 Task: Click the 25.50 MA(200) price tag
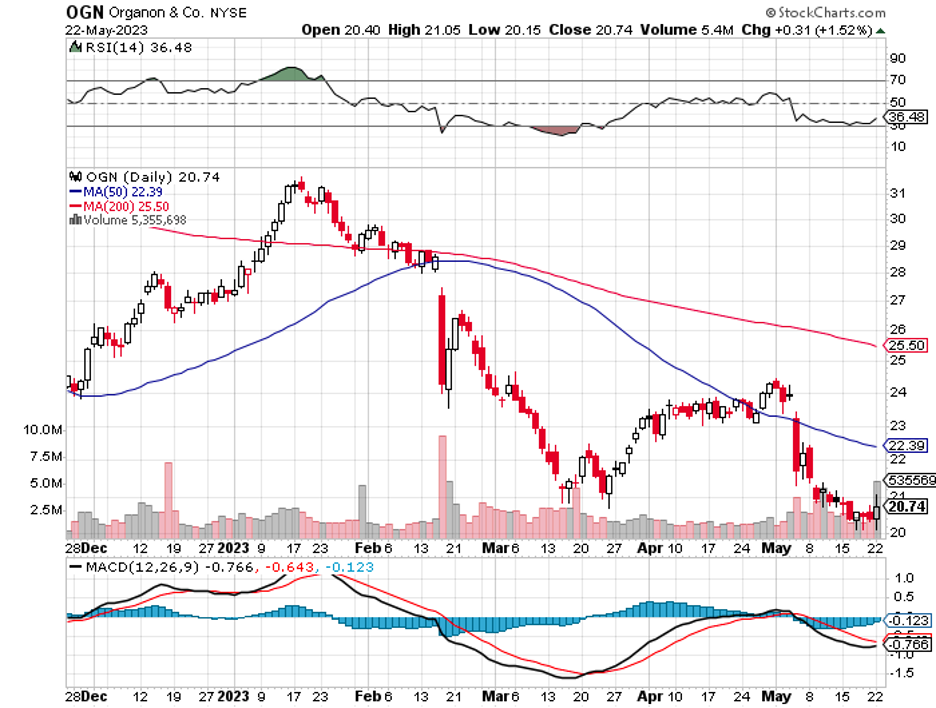(x=906, y=345)
